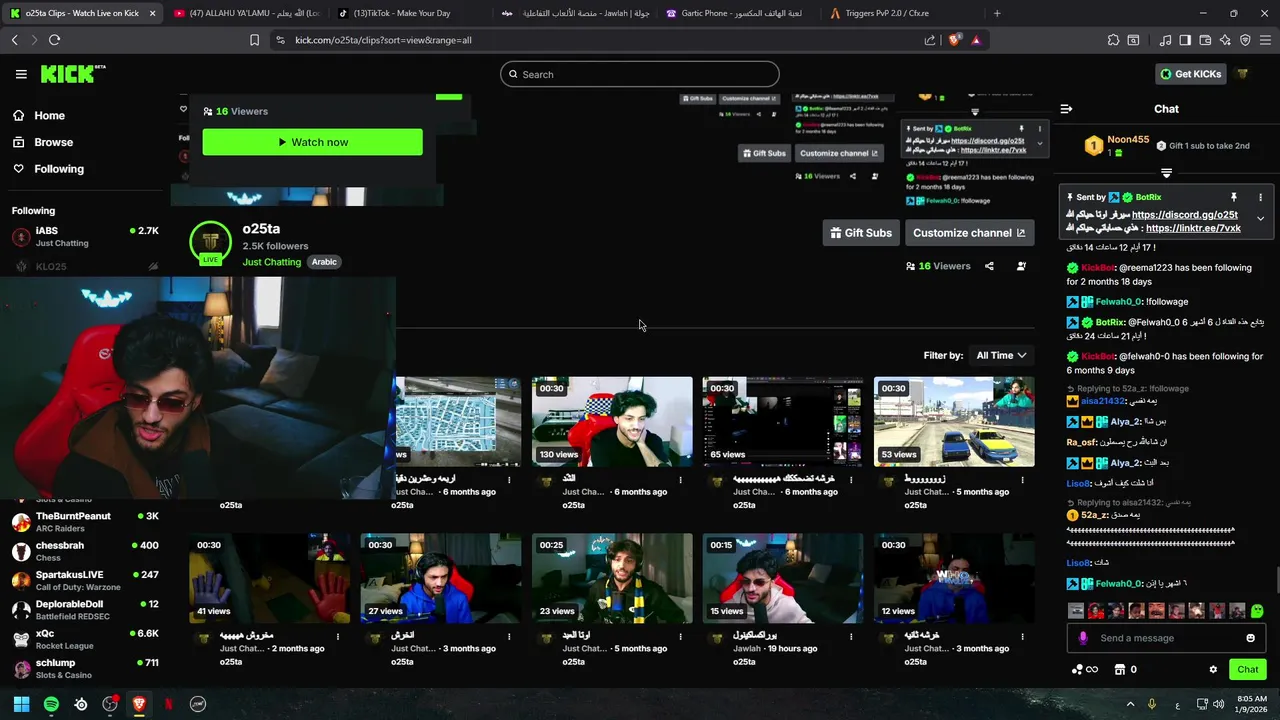Click the purple microphone in chat input
The image size is (1280, 720).
tap(1083, 638)
